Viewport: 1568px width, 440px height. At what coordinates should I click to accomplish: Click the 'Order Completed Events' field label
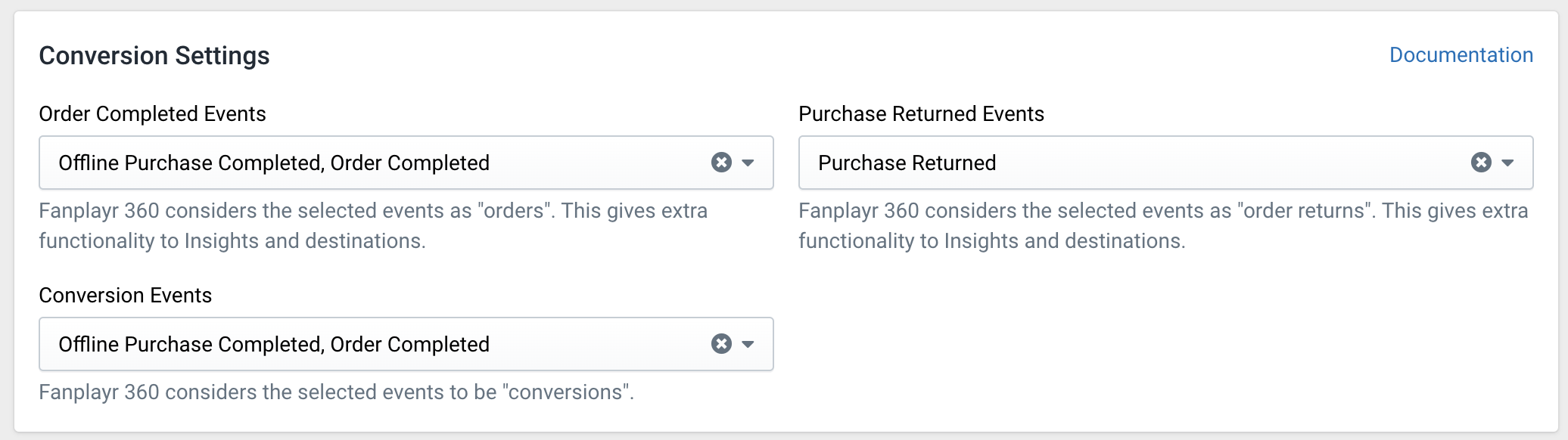coord(153,113)
